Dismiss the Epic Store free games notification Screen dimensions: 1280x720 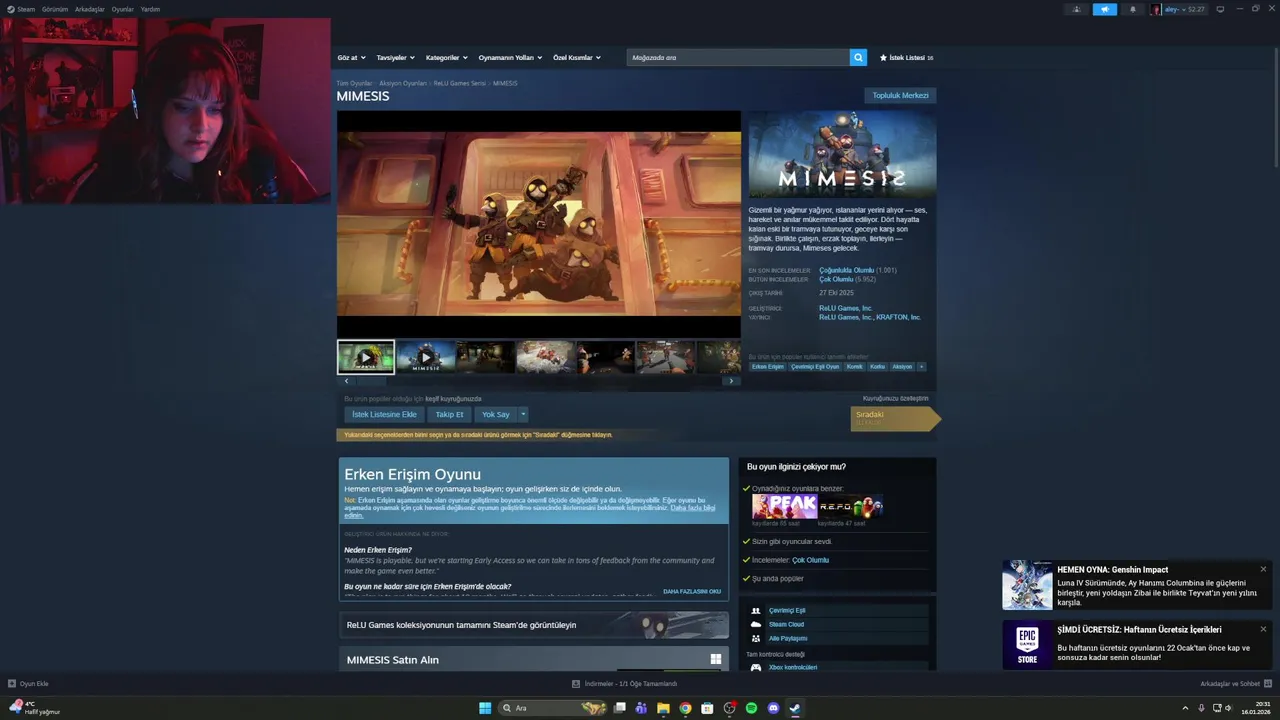tap(1263, 629)
